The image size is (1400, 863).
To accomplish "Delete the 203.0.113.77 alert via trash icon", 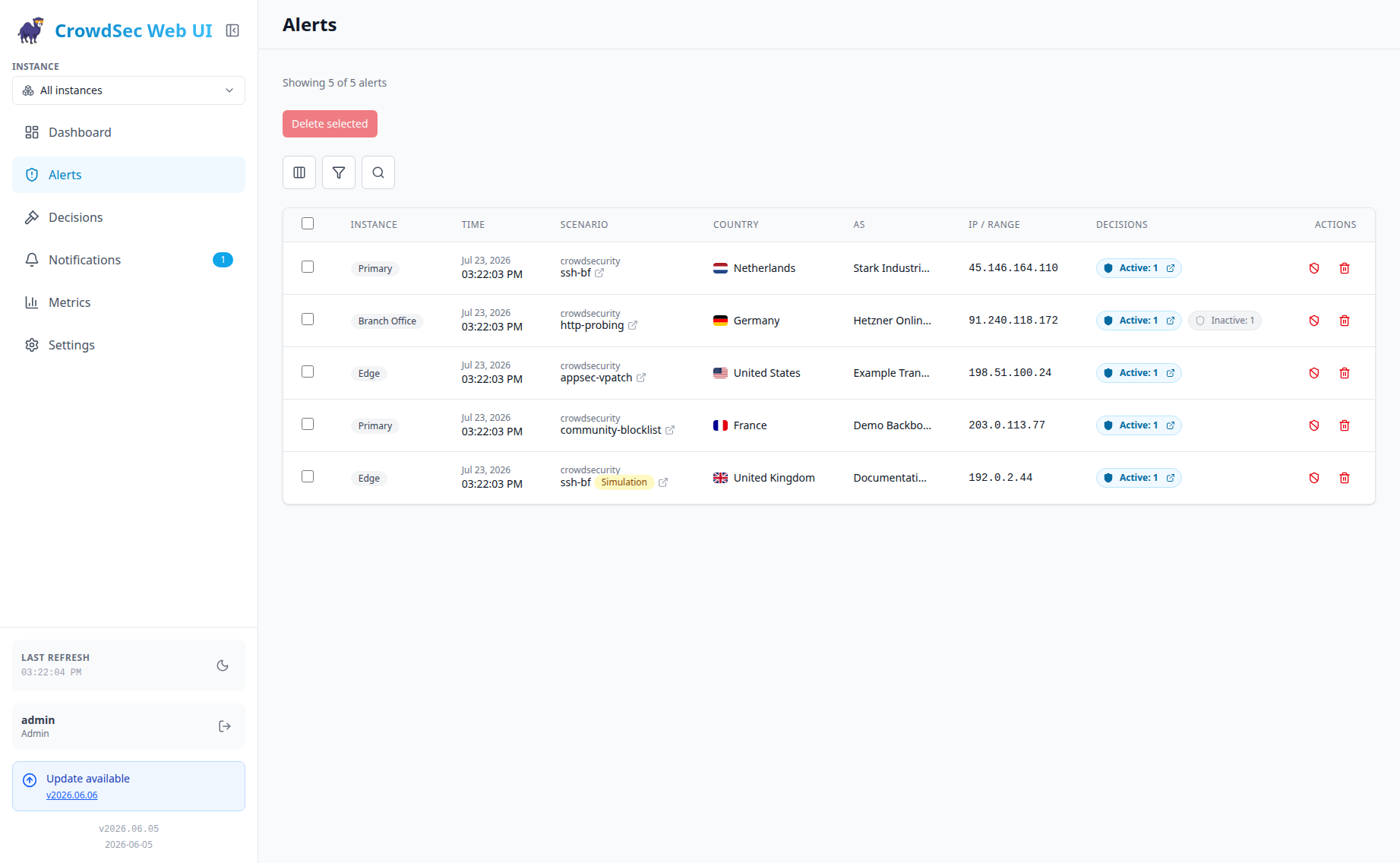I will point(1345,425).
